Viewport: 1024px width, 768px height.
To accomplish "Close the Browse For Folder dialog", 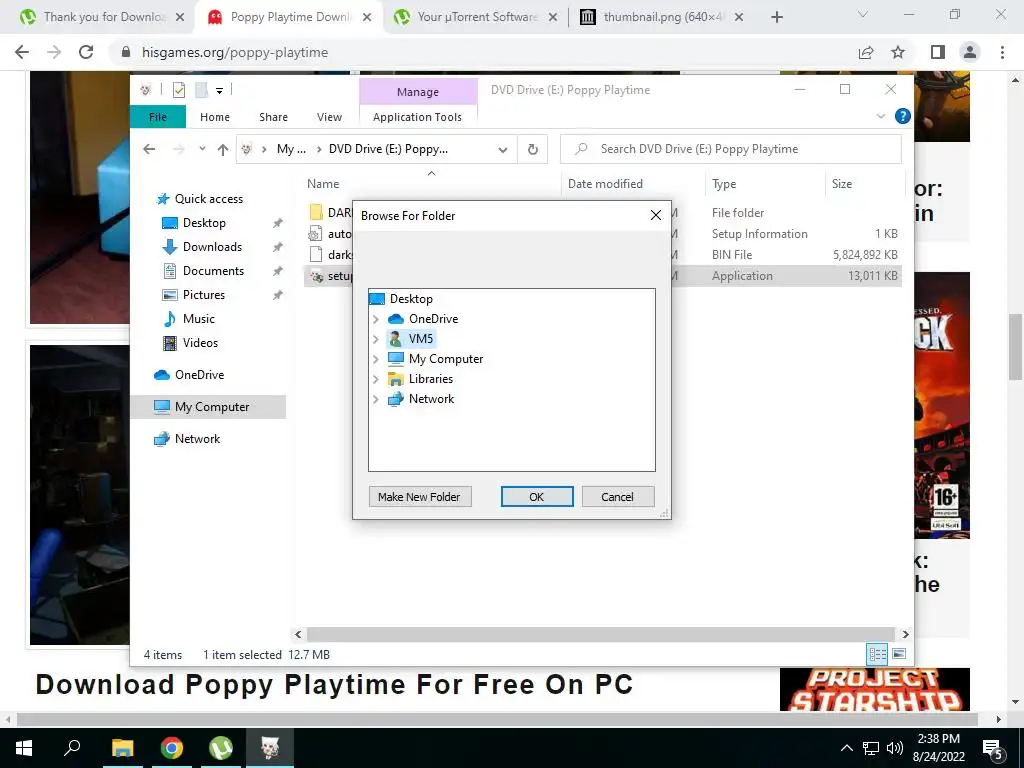I will pyautogui.click(x=656, y=215).
